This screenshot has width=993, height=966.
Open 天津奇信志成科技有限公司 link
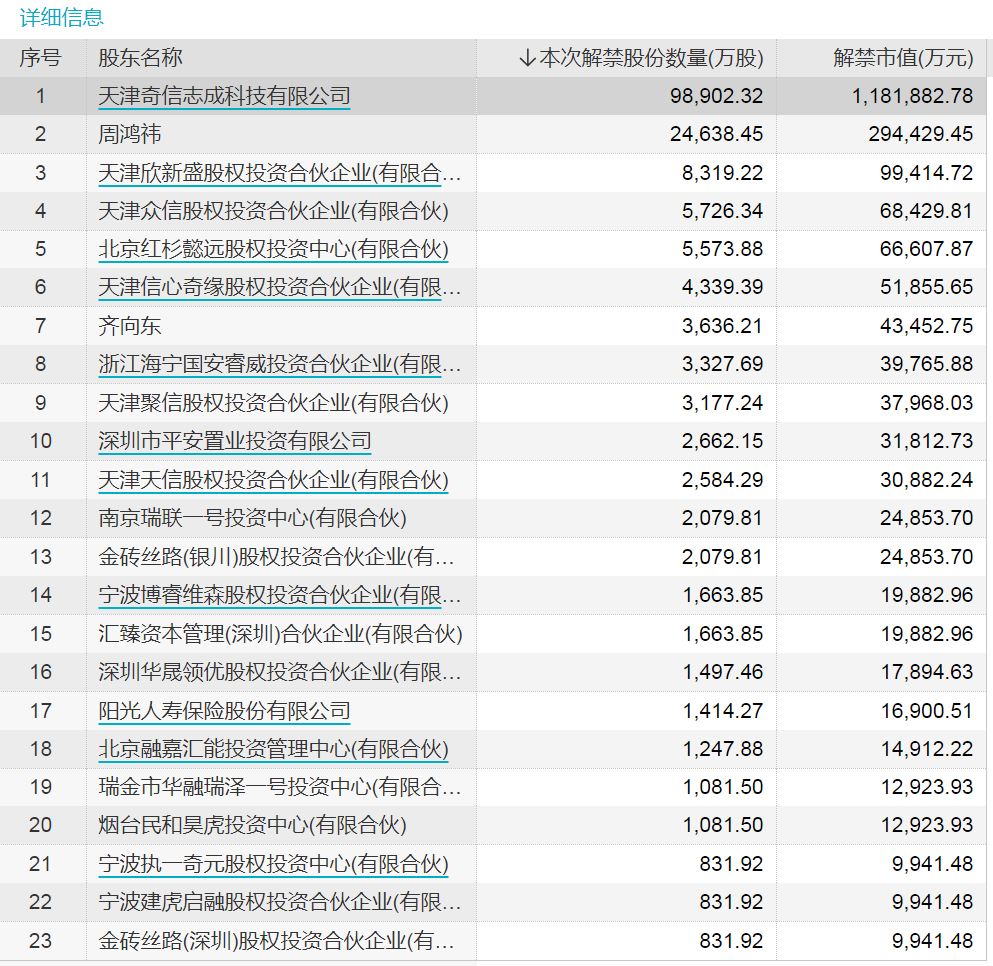tap(224, 96)
